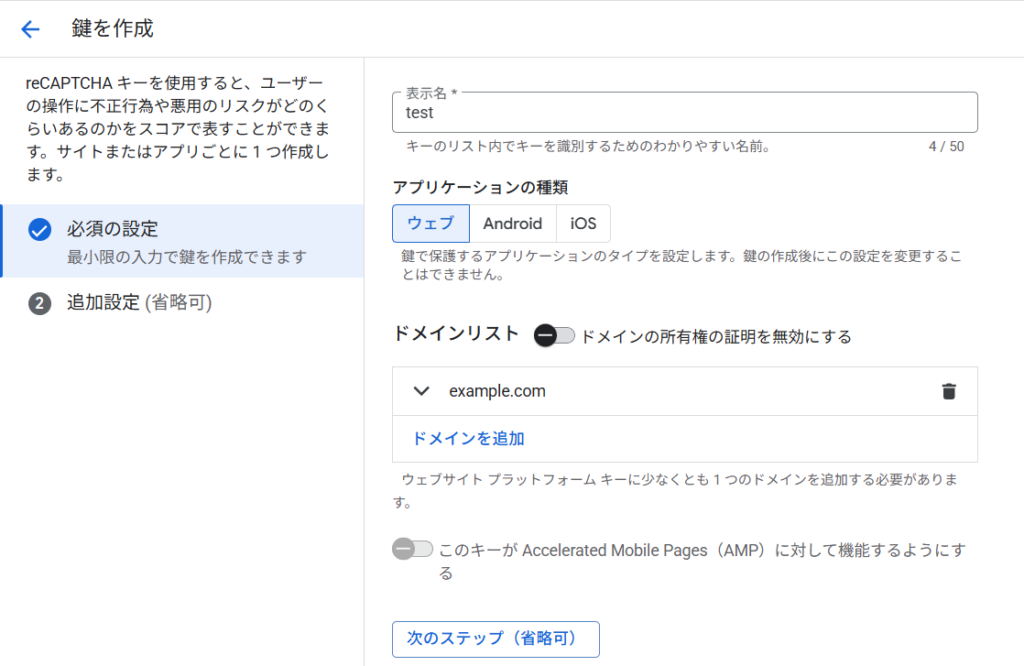Click the 4 / 50 character counter
The height and width of the screenshot is (666, 1024).
[945, 147]
